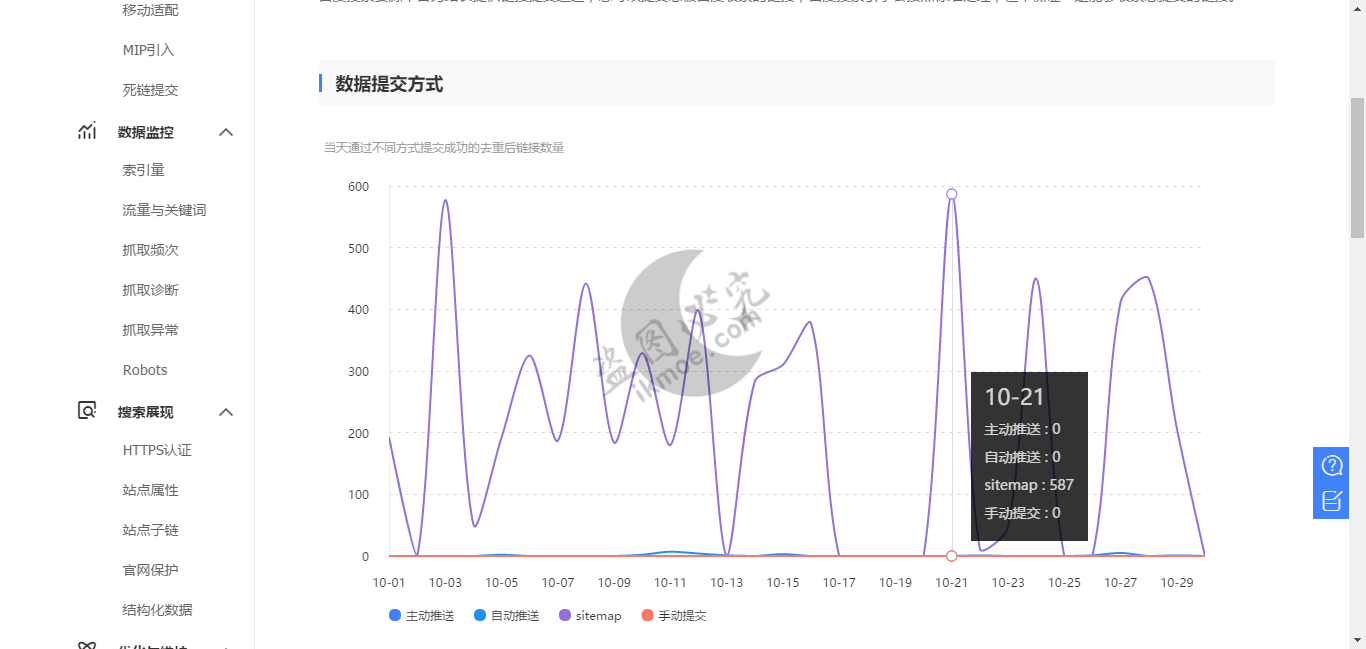
Task: Go to 抓取频次 page
Action: point(151,250)
